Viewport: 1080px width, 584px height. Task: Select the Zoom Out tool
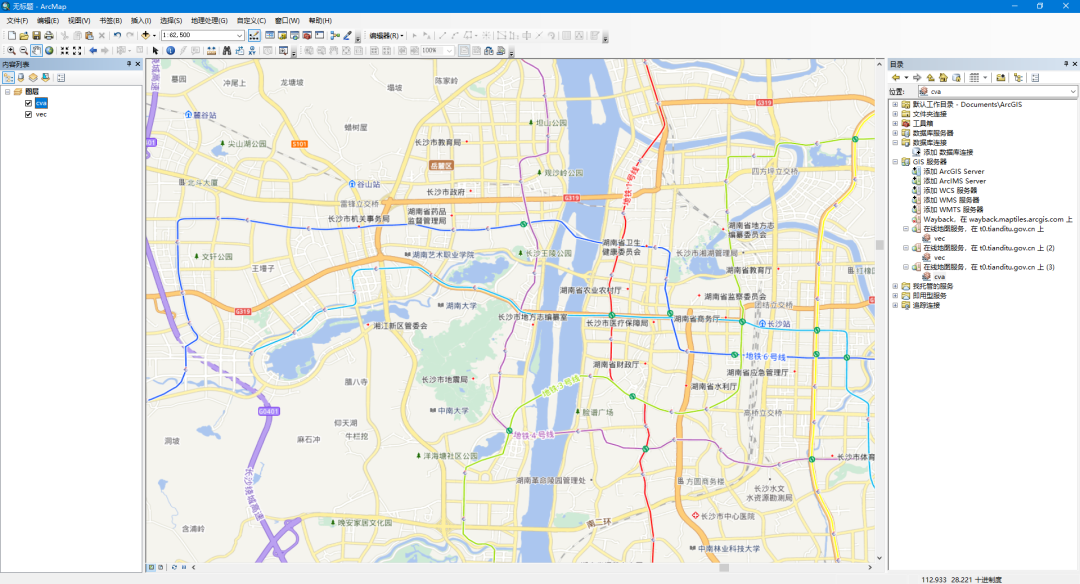coord(23,50)
